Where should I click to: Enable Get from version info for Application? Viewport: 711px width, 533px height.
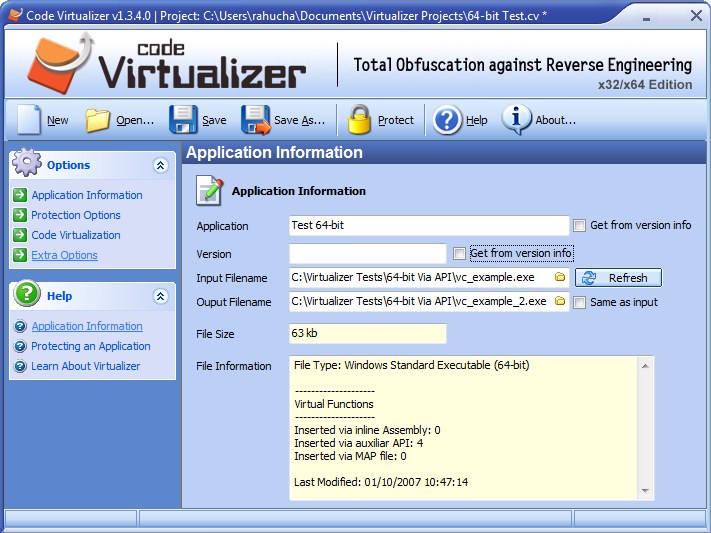click(580, 225)
